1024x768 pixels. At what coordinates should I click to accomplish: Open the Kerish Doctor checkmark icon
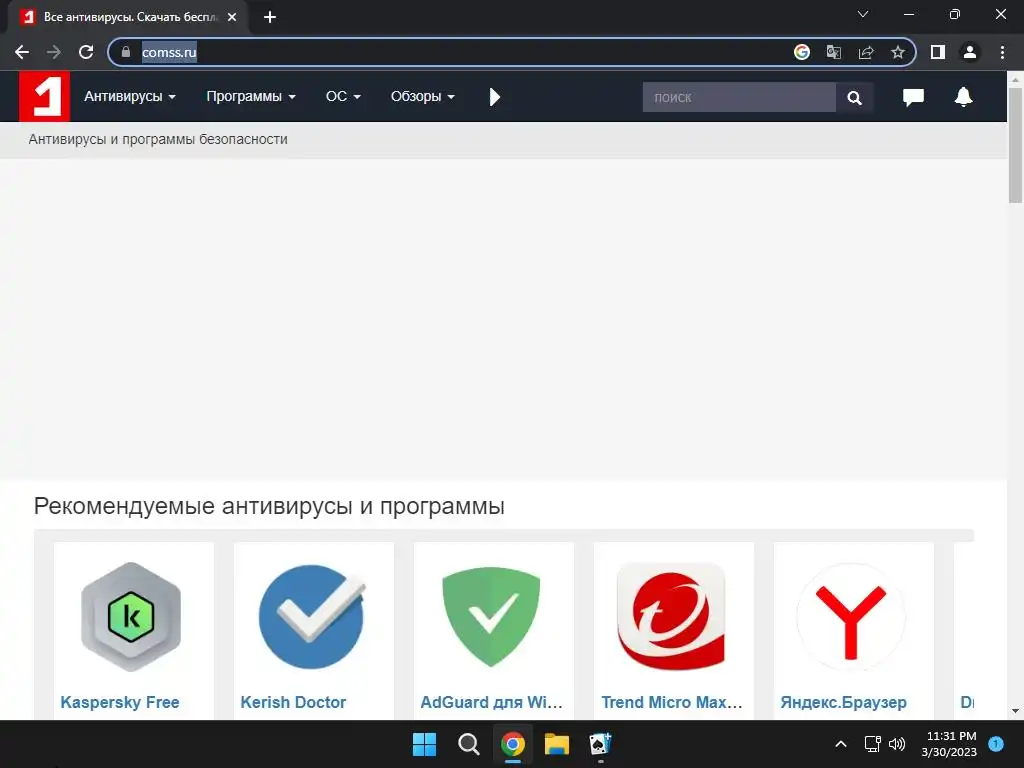[312, 616]
